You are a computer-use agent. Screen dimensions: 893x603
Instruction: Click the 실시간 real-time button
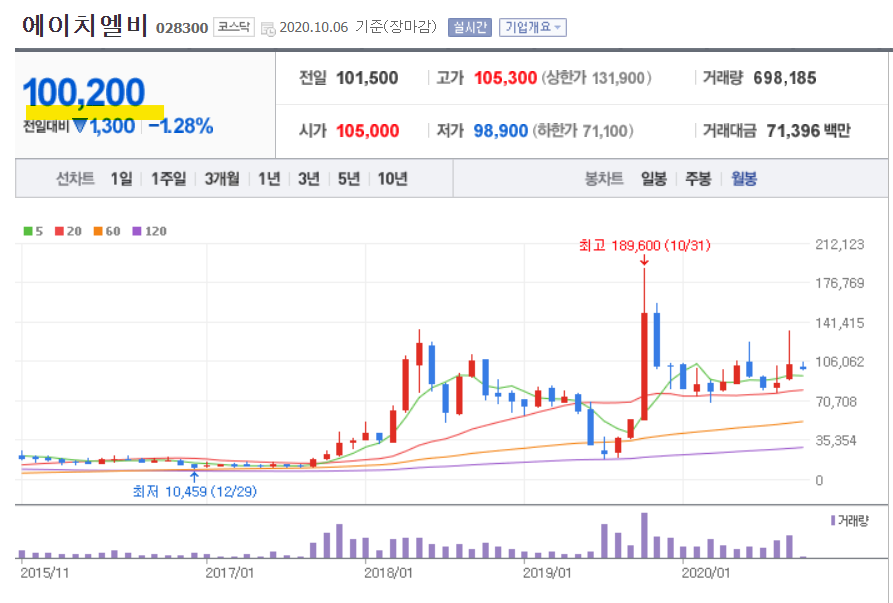coord(470,27)
